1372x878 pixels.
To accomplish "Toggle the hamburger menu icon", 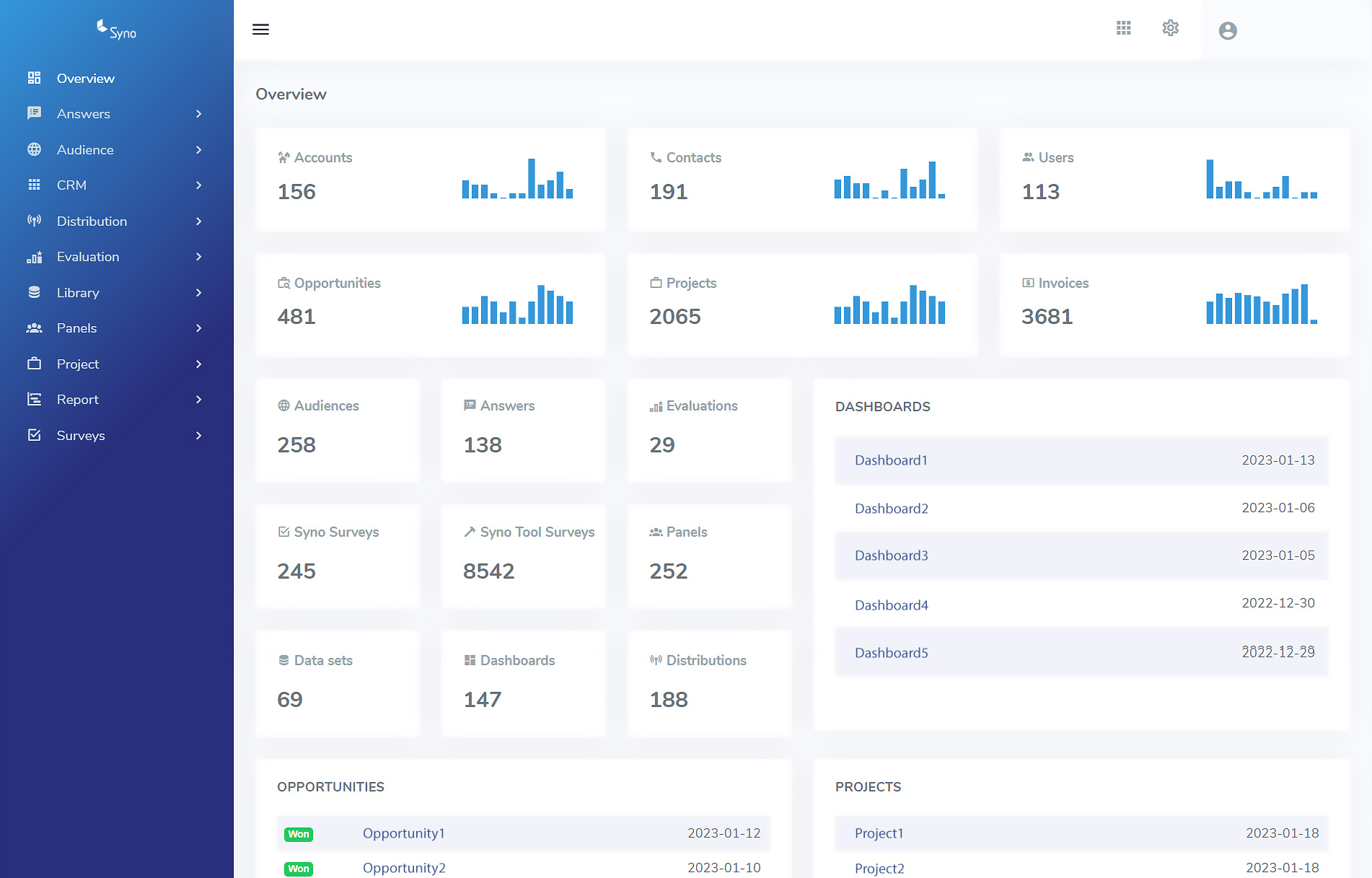I will point(260,30).
